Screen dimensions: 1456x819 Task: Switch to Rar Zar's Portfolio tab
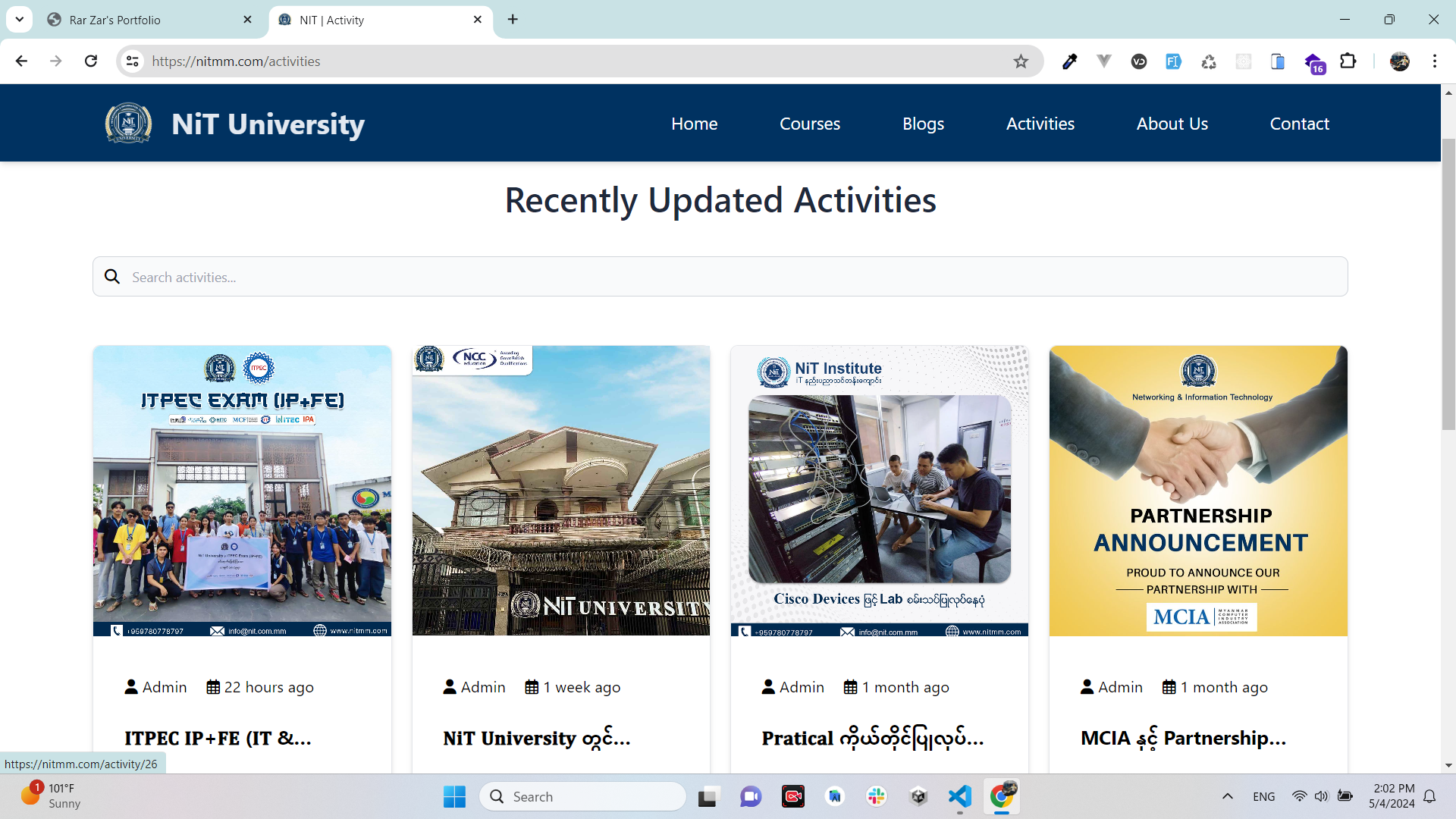[x=150, y=20]
